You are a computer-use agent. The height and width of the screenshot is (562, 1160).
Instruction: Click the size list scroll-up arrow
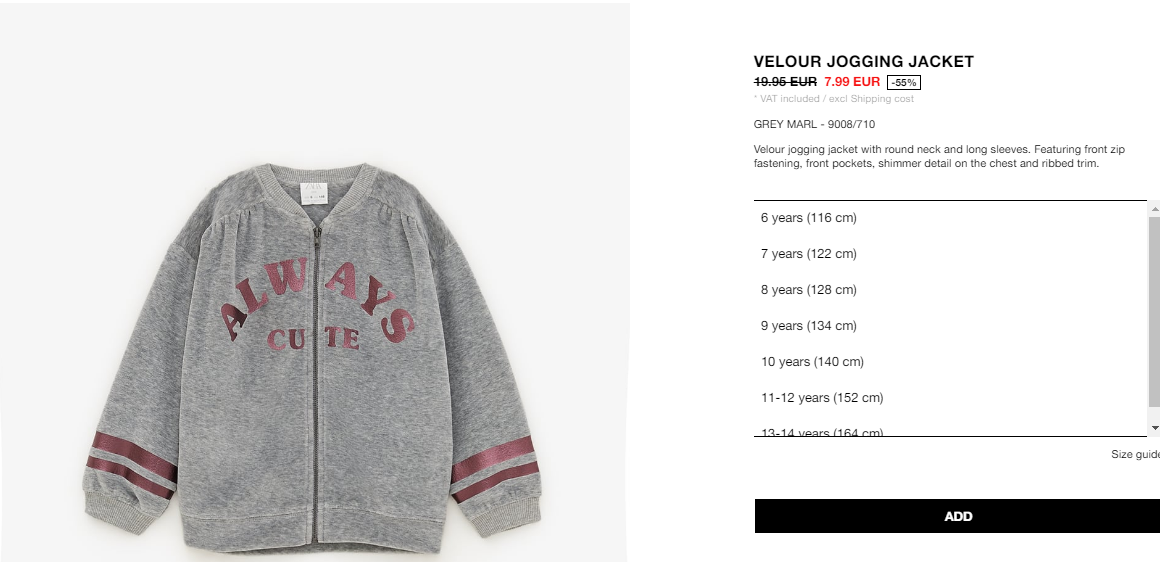pos(1154,210)
